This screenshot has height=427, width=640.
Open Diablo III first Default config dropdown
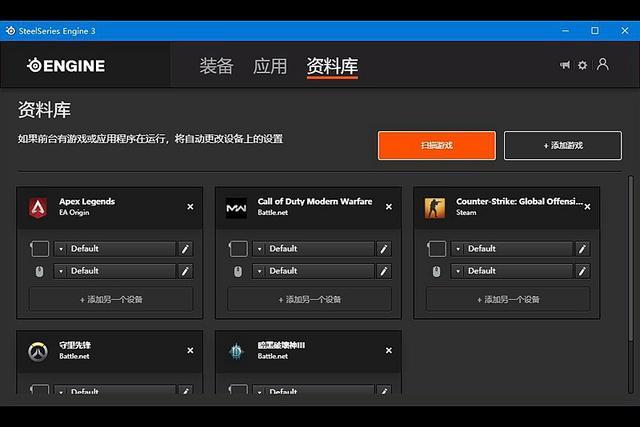coord(313,390)
